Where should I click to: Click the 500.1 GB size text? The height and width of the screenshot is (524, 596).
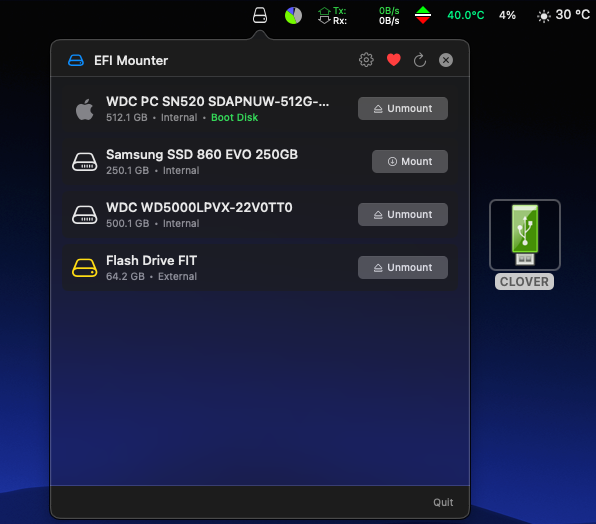127,223
